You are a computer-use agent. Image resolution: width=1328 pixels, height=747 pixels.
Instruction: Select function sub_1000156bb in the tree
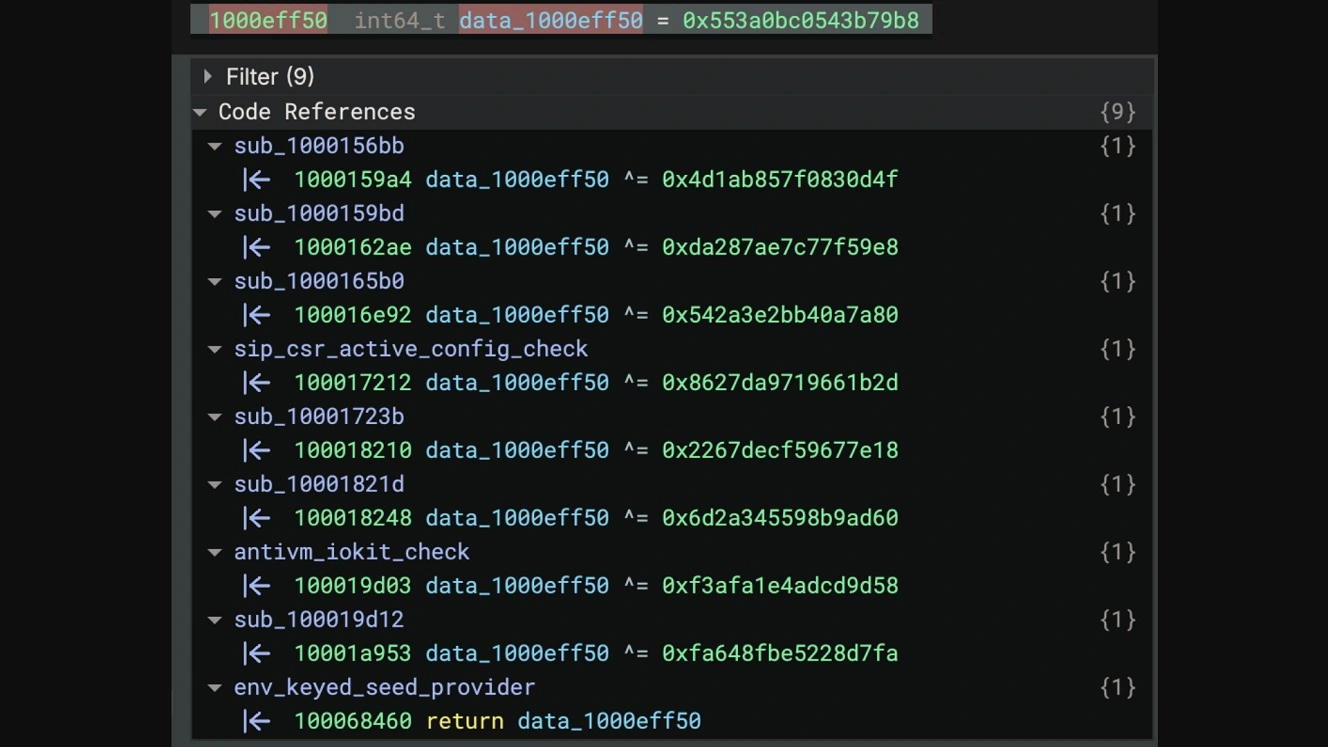pyautogui.click(x=319, y=146)
